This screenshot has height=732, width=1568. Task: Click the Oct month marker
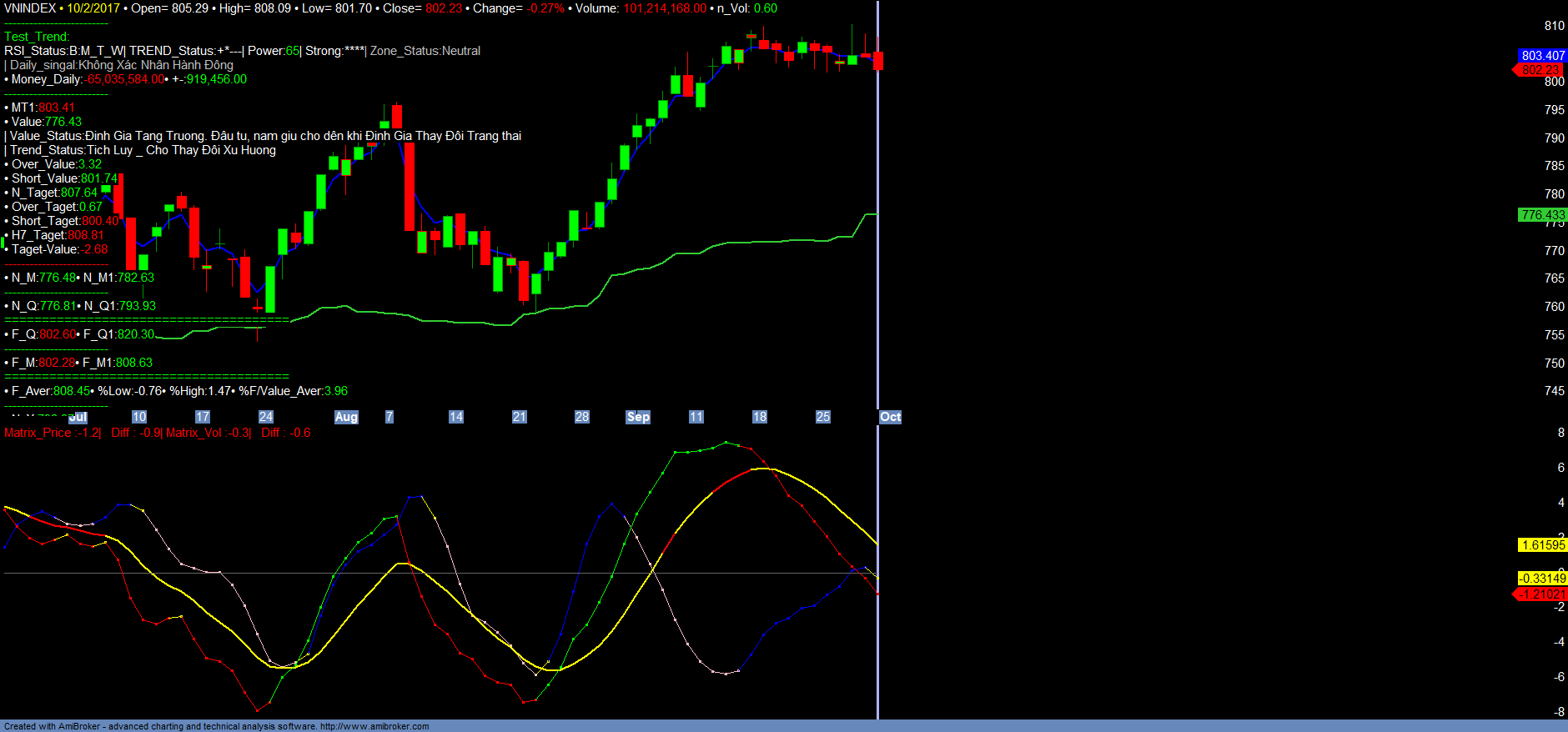click(x=890, y=417)
